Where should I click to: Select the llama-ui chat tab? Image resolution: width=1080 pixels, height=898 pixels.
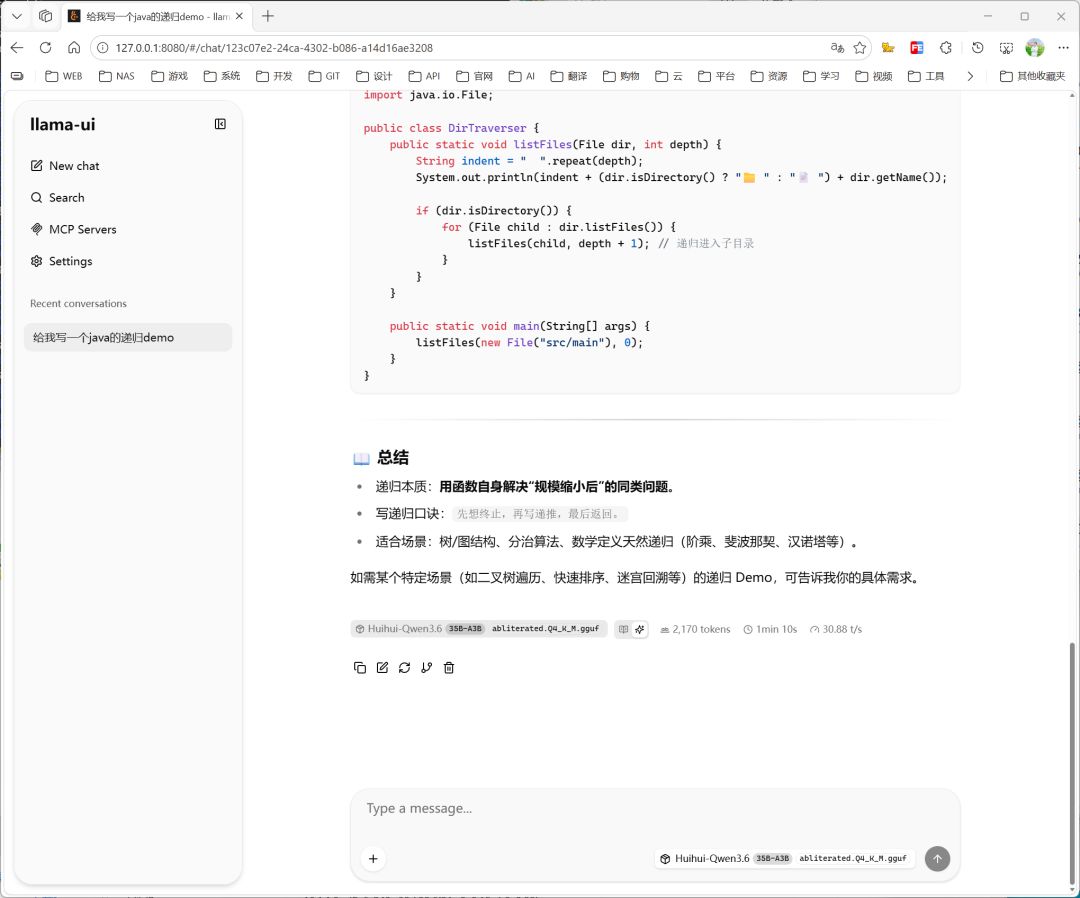(x=156, y=16)
